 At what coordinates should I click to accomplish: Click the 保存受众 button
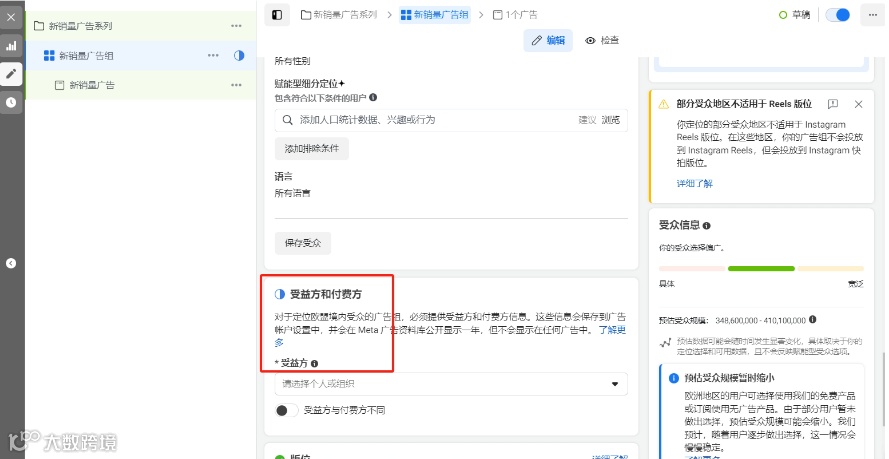303,243
